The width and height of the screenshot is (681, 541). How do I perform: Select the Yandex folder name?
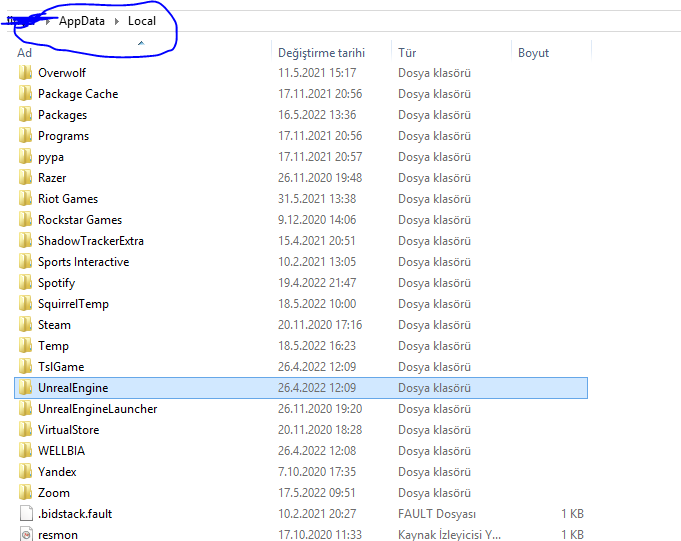click(57, 471)
